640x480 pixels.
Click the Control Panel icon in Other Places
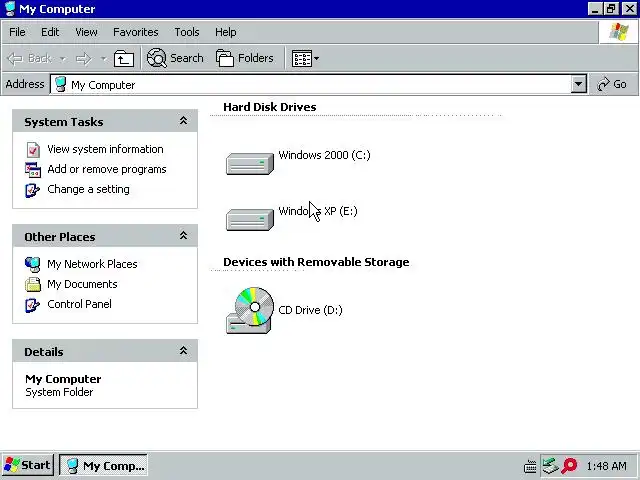point(32,304)
